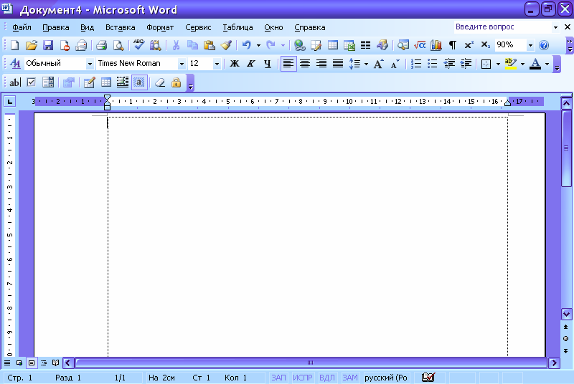
Task: Insert a table from toolbar
Action: coord(333,45)
